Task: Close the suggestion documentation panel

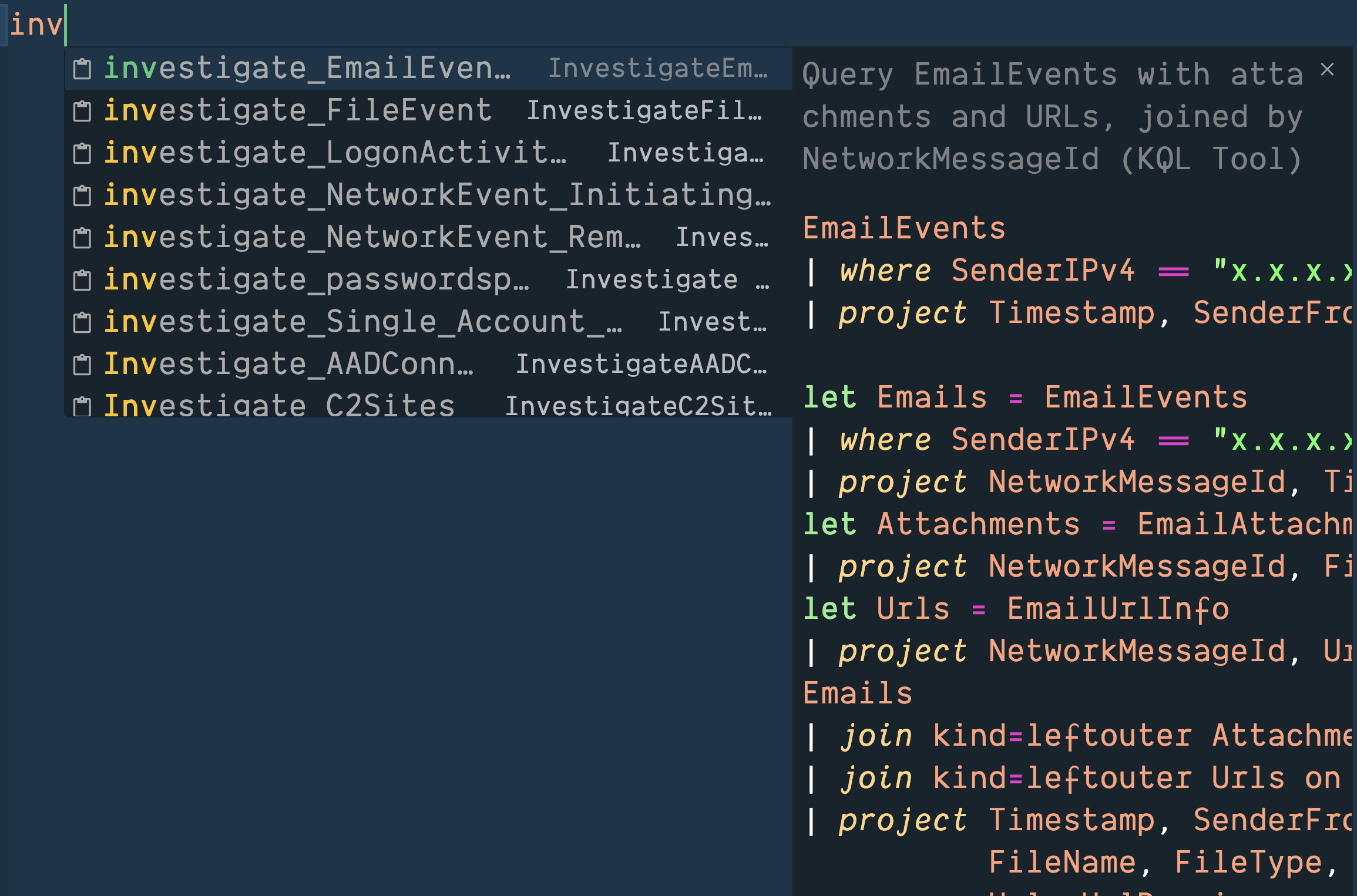Action: pyautogui.click(x=1327, y=69)
